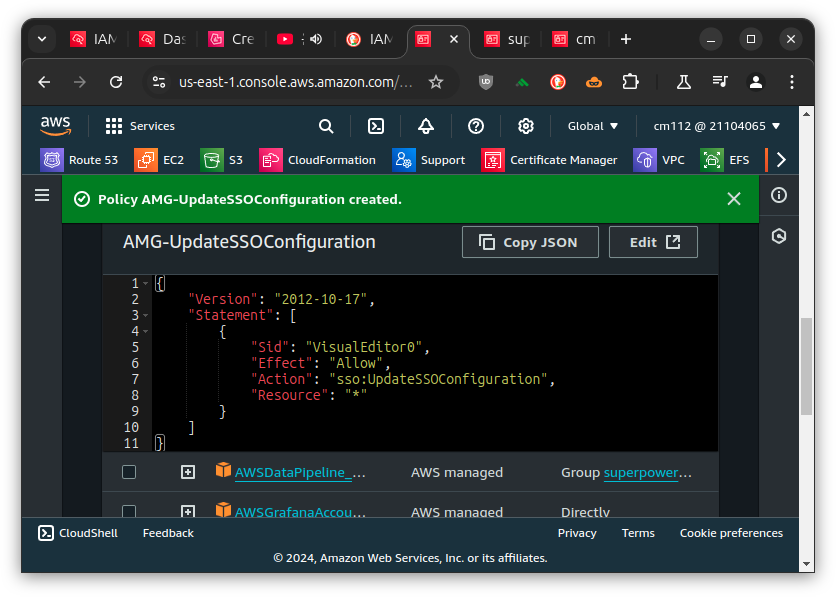Viewport: 836px width, 597px height.
Task: Select the AWSDataPipeline policy checkbox
Action: (129, 472)
